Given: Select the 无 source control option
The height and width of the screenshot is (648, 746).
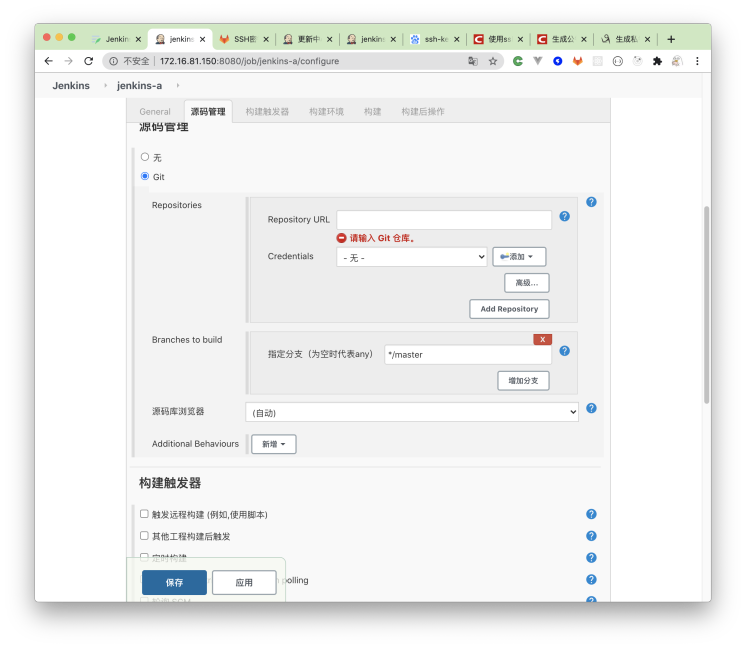Looking at the screenshot, I should (x=145, y=157).
